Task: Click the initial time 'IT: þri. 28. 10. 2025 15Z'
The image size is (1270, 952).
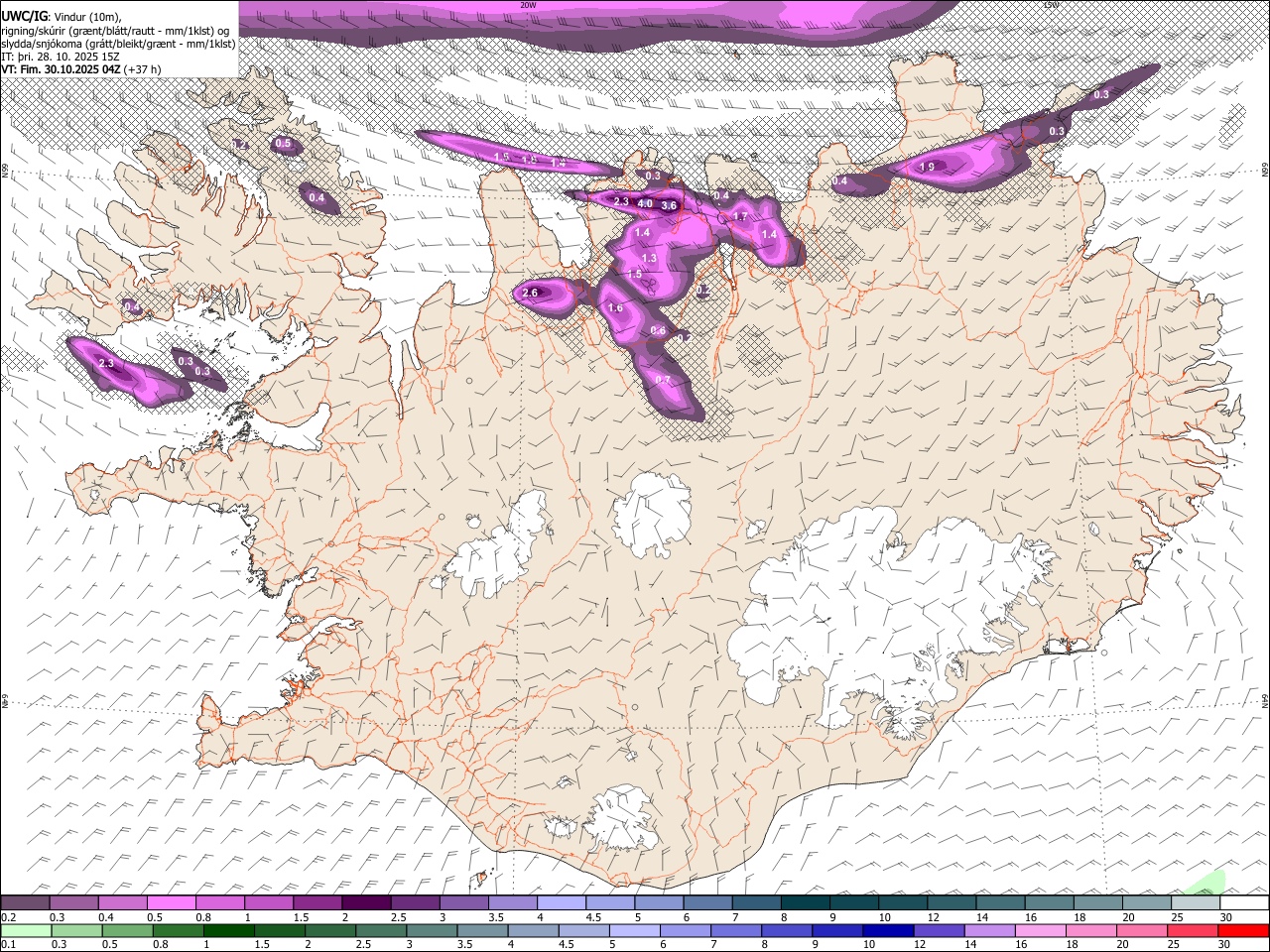Action: pos(62,57)
